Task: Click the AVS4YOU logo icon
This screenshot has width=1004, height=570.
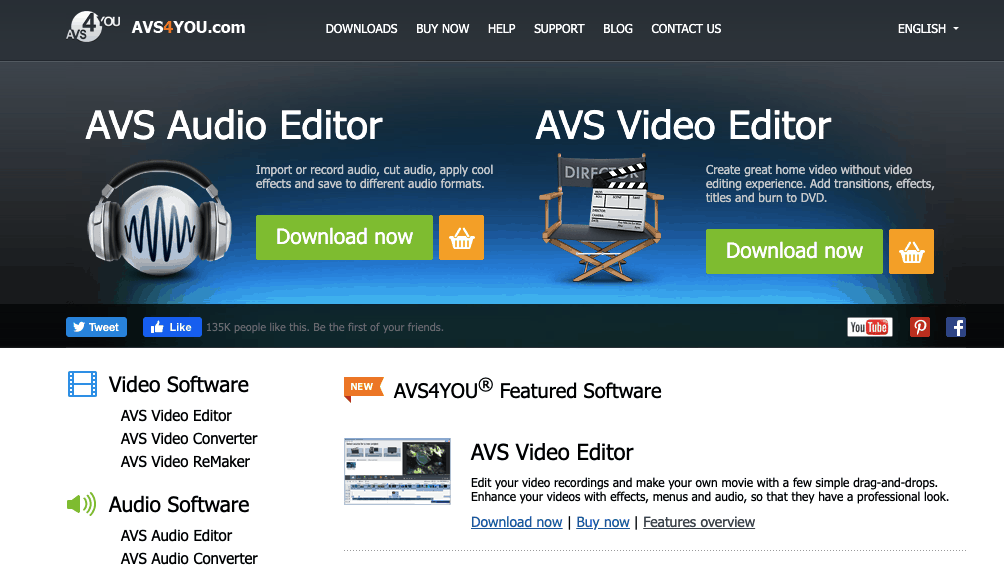Action: pos(93,27)
